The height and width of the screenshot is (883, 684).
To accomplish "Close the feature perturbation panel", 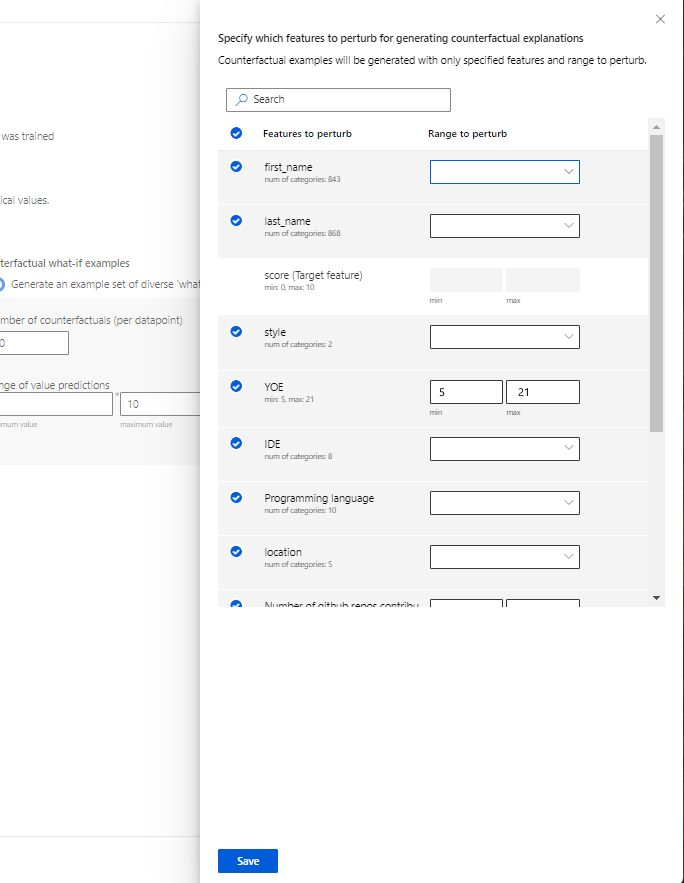I will (660, 19).
